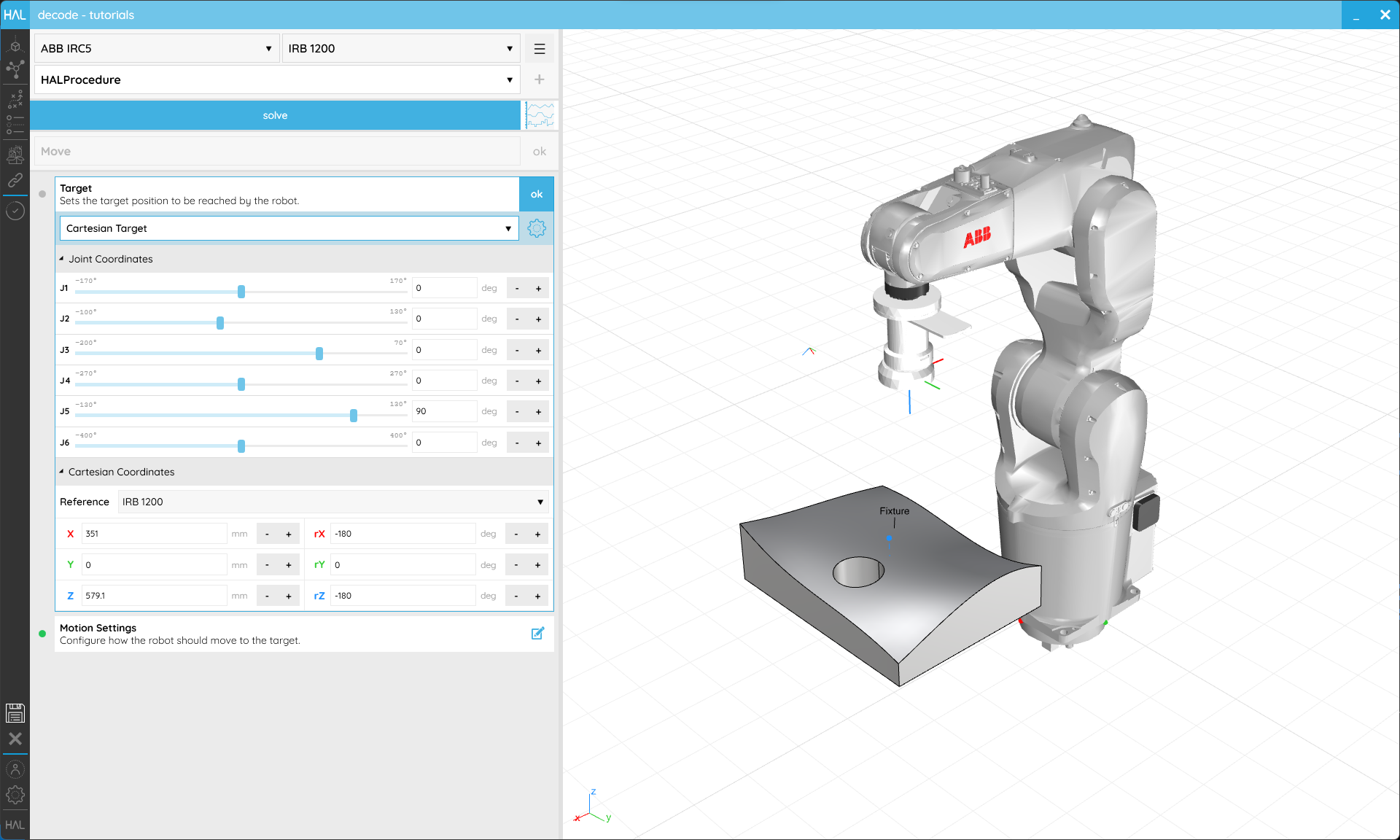This screenshot has width=1400, height=840.
Task: Click the Fixture label in 3D viewport
Action: pos(894,511)
